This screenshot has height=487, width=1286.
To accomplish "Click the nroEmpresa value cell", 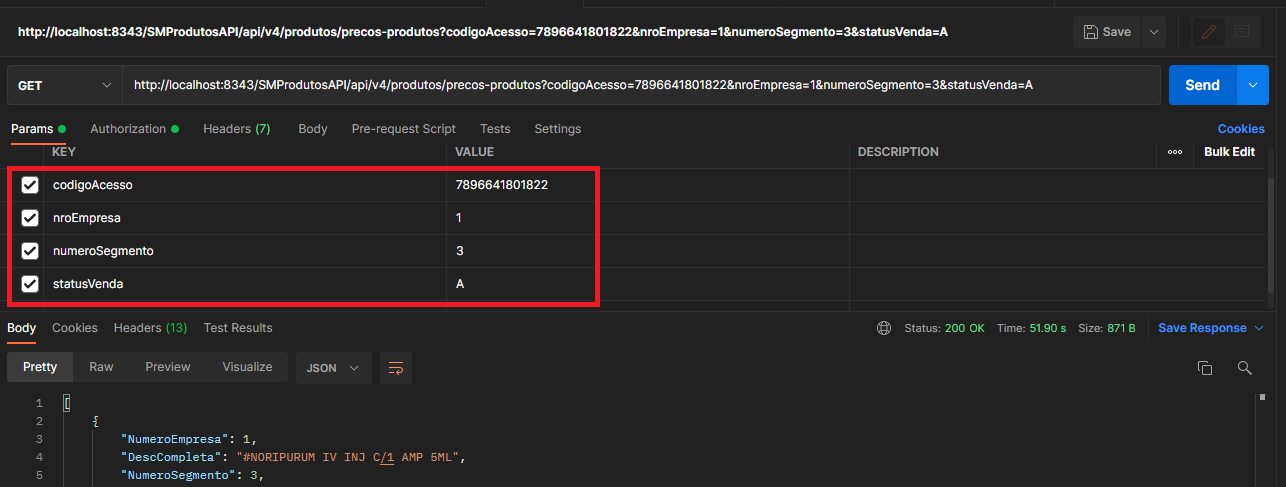I will coord(648,218).
